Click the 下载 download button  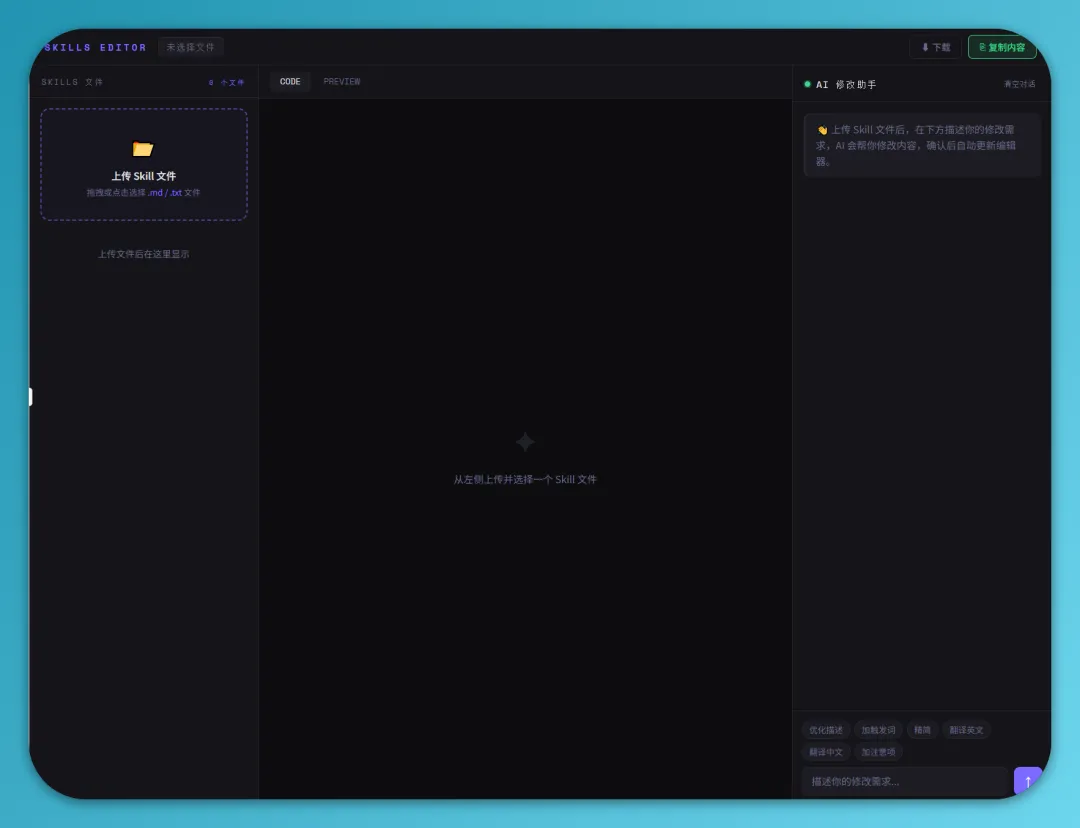[935, 47]
